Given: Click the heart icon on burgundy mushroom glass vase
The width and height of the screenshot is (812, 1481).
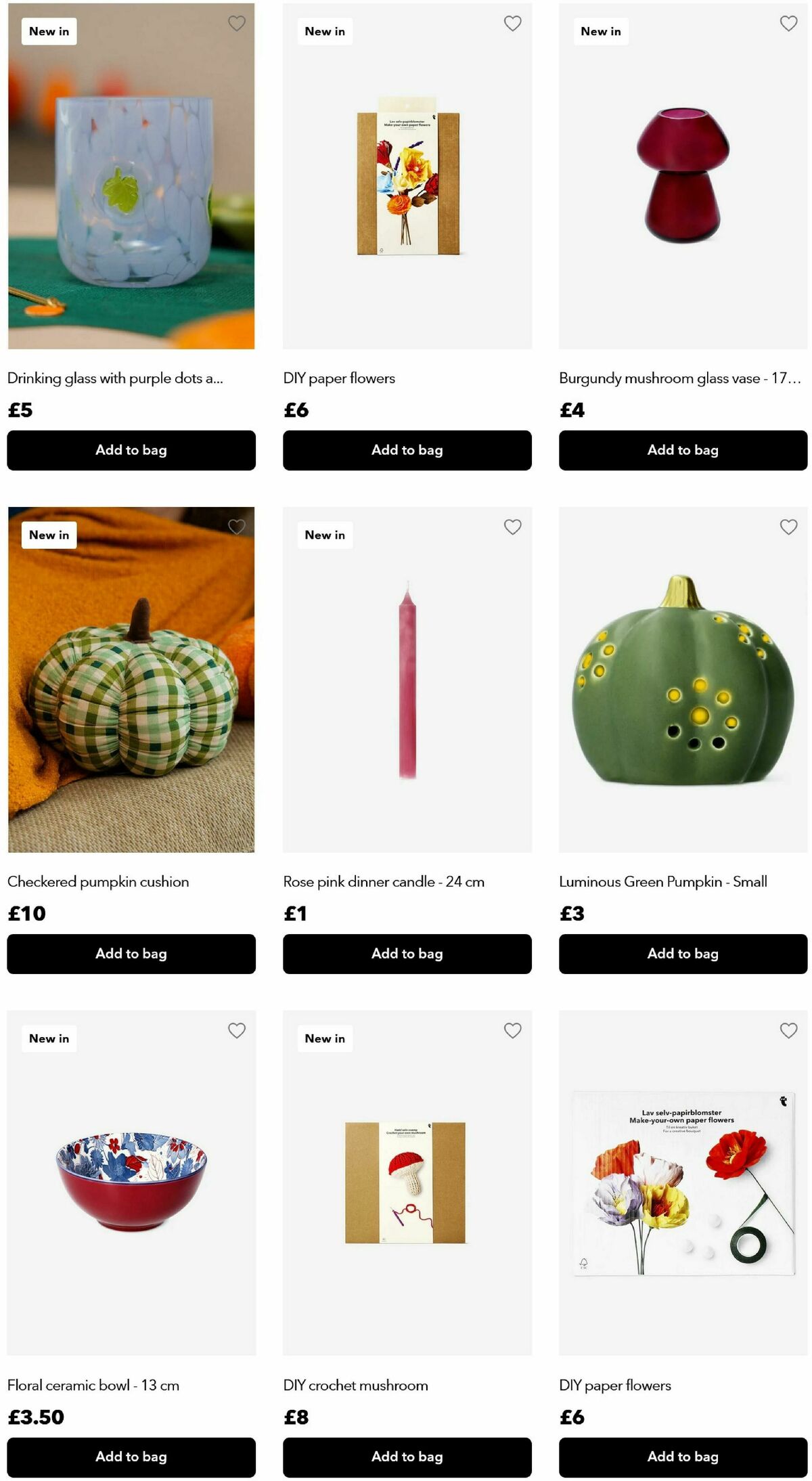Looking at the screenshot, I should coord(788,23).
